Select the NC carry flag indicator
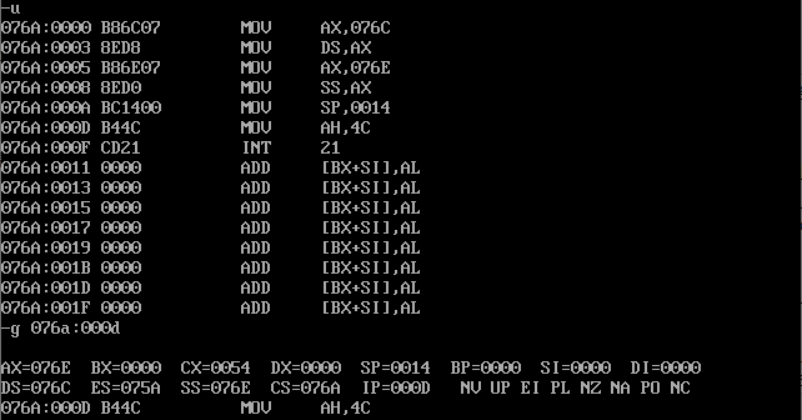Screen dimensions: 802x420 pos(680,388)
